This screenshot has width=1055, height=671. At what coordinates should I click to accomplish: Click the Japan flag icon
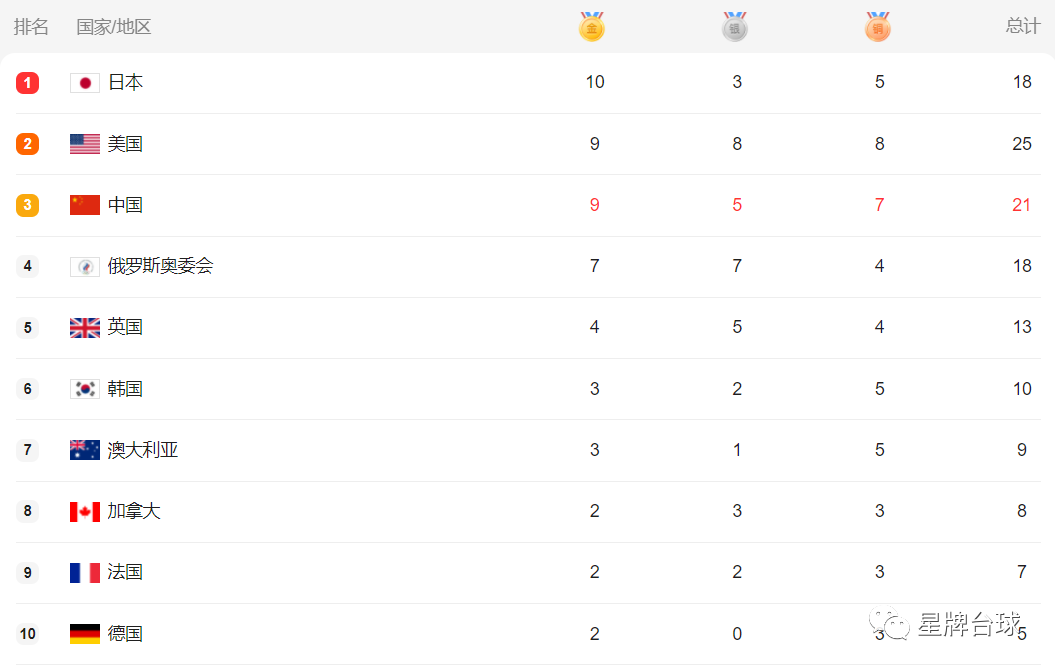[x=85, y=83]
